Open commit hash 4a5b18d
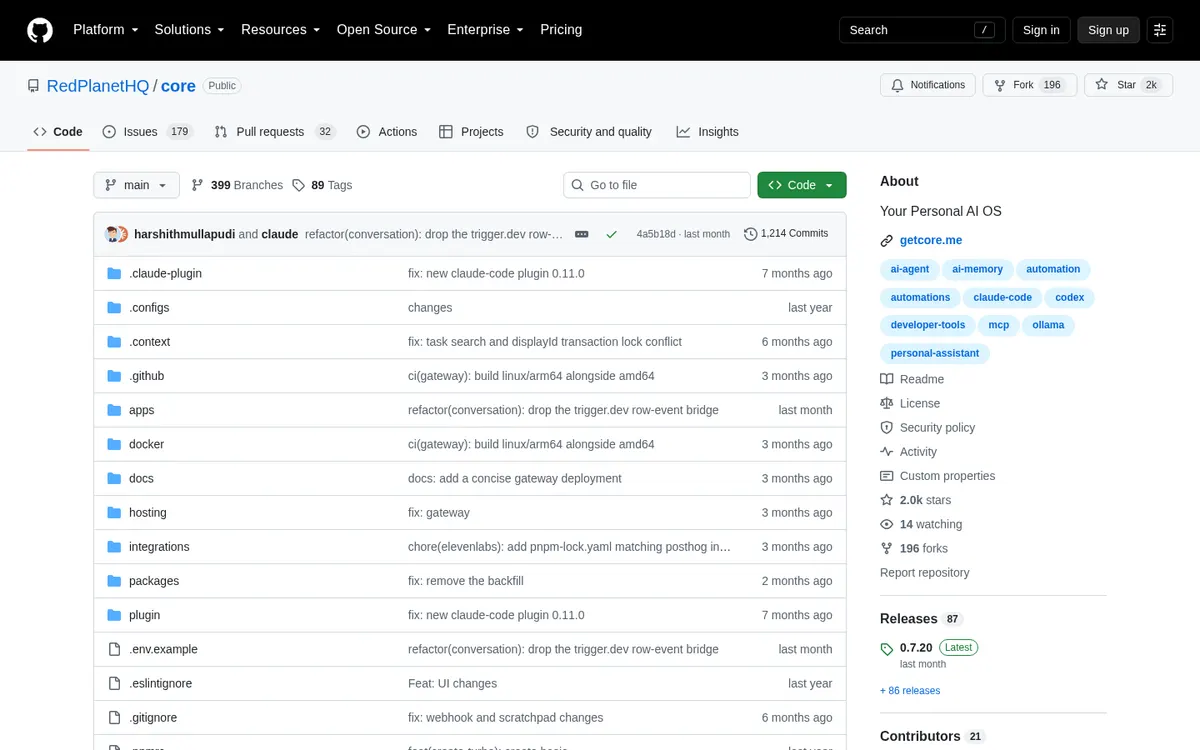The height and width of the screenshot is (750, 1200). pos(656,234)
